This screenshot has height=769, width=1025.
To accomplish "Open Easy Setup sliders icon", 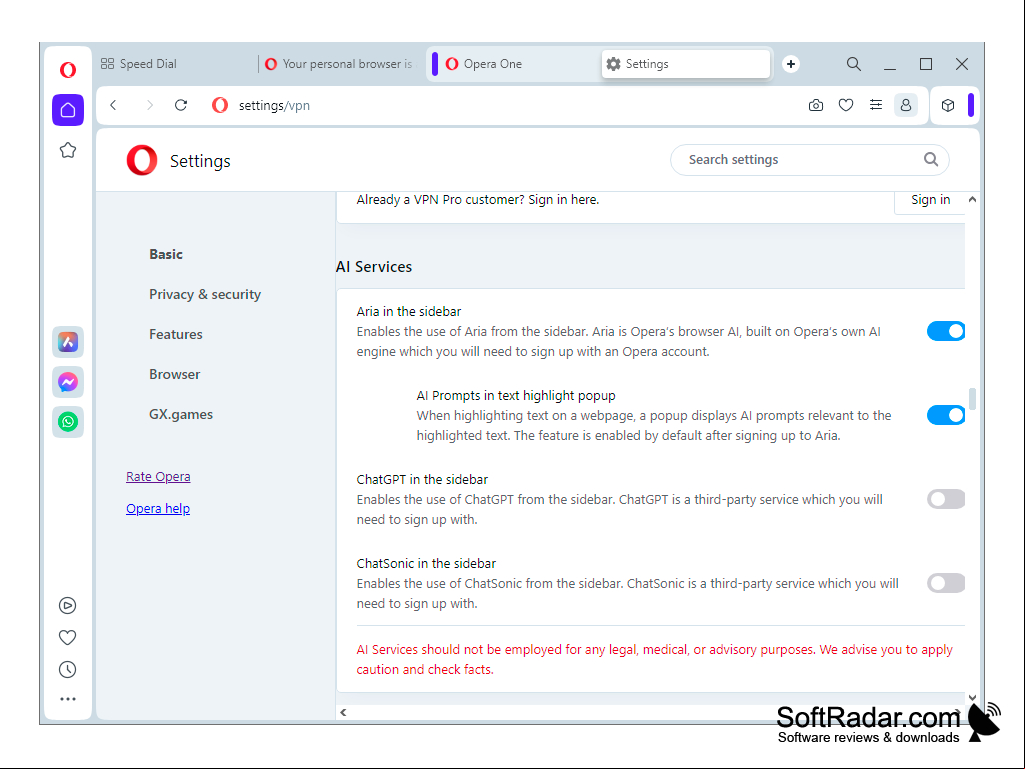I will tap(876, 105).
